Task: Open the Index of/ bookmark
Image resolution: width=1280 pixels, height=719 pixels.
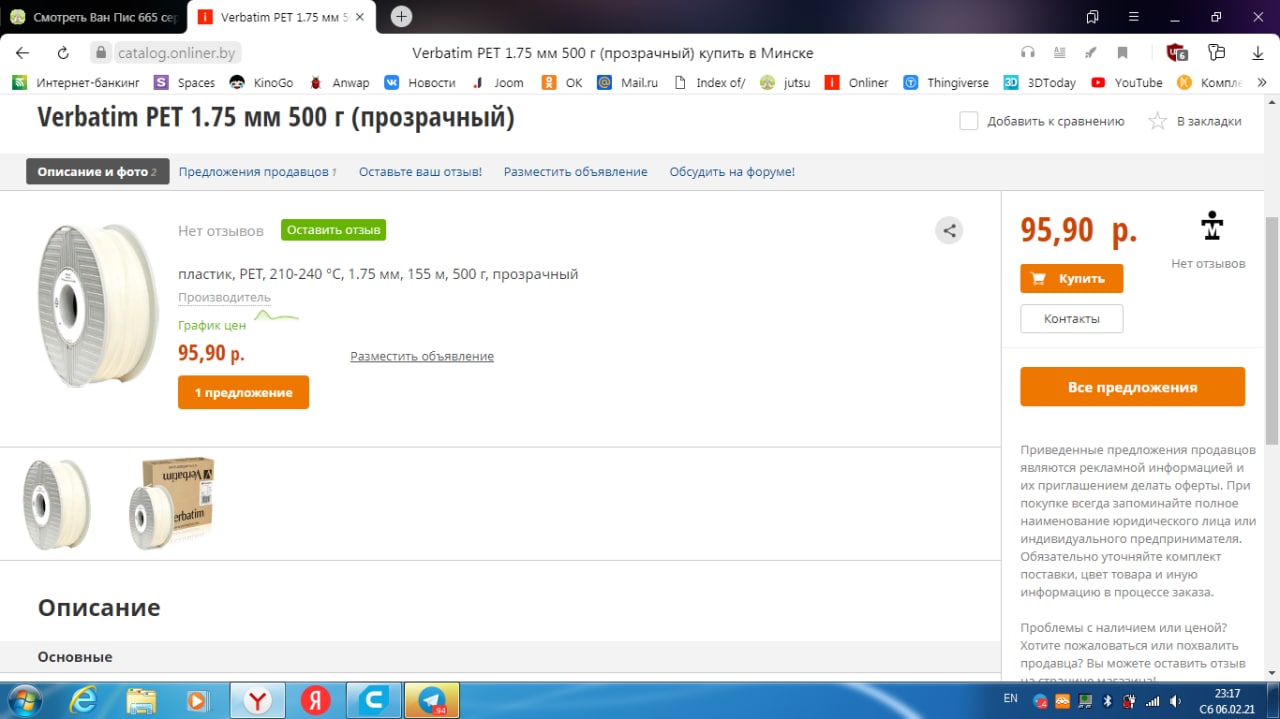Action: coord(710,83)
